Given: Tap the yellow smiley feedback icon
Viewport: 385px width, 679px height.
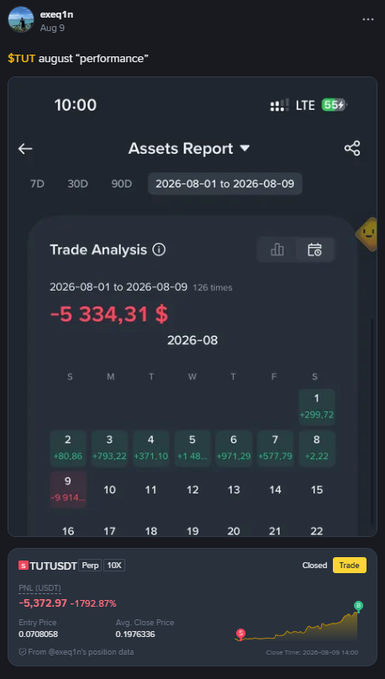Looking at the screenshot, I should click(366, 234).
